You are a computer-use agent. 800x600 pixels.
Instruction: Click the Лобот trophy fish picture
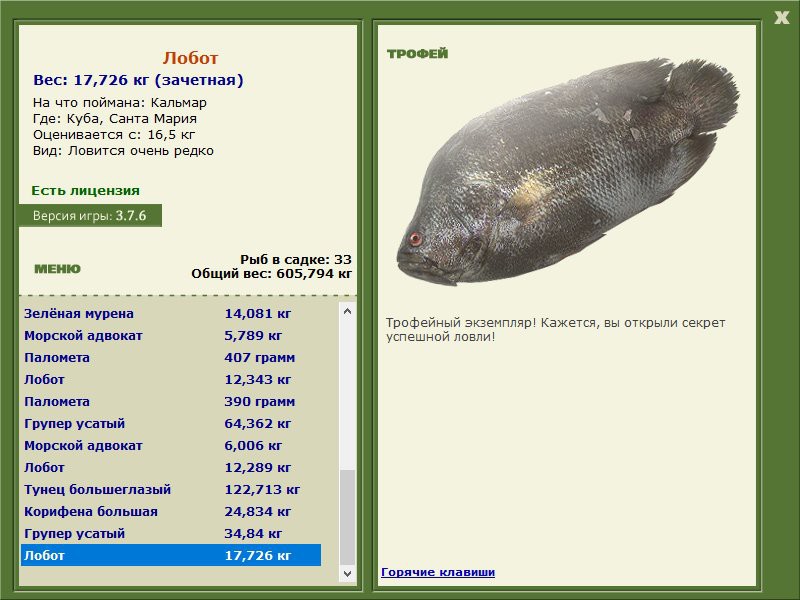[x=568, y=172]
